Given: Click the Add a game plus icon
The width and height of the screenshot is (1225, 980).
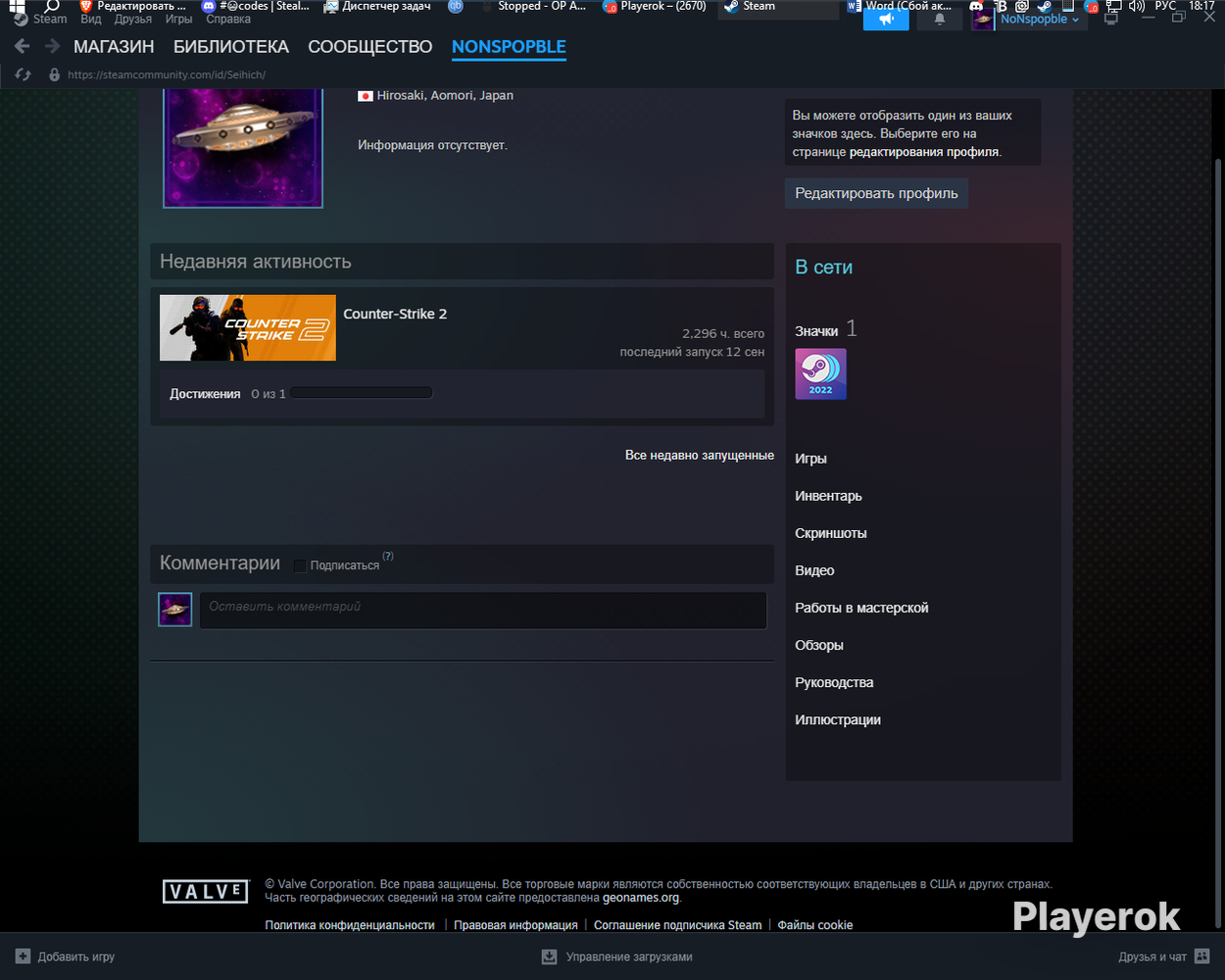Looking at the screenshot, I should pyautogui.click(x=23, y=956).
